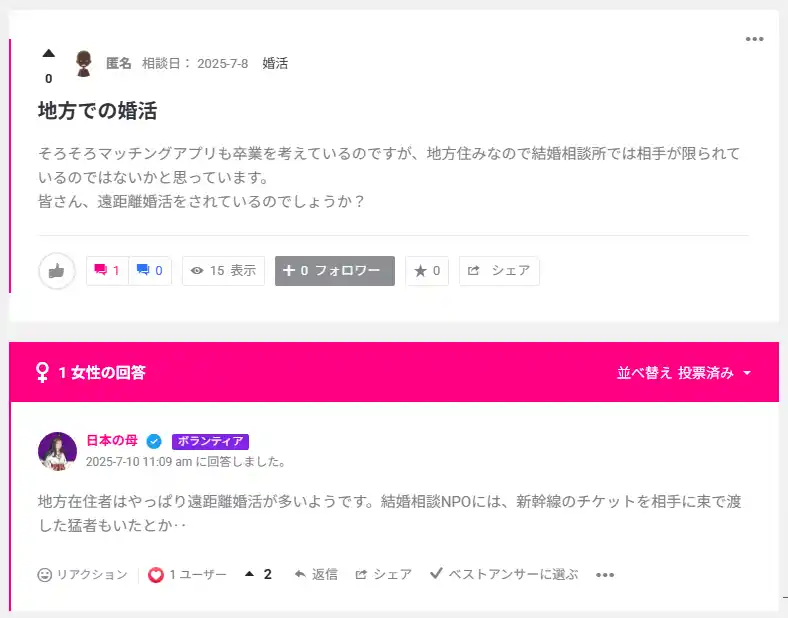Reply to the answer with 返信
The height and width of the screenshot is (618, 788).
[x=316, y=575]
